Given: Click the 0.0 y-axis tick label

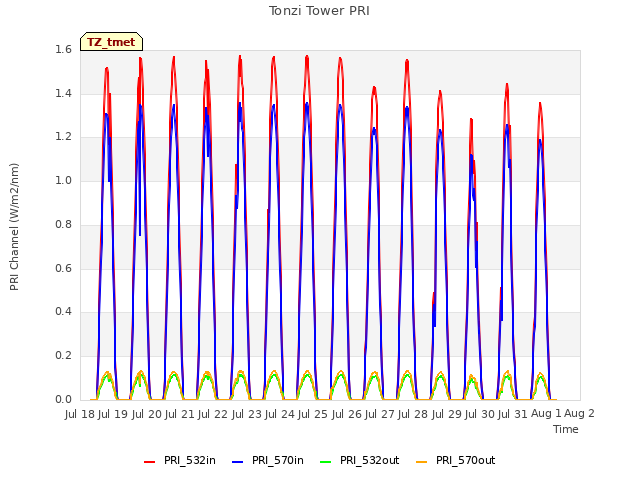Looking at the screenshot, I should [x=63, y=399].
